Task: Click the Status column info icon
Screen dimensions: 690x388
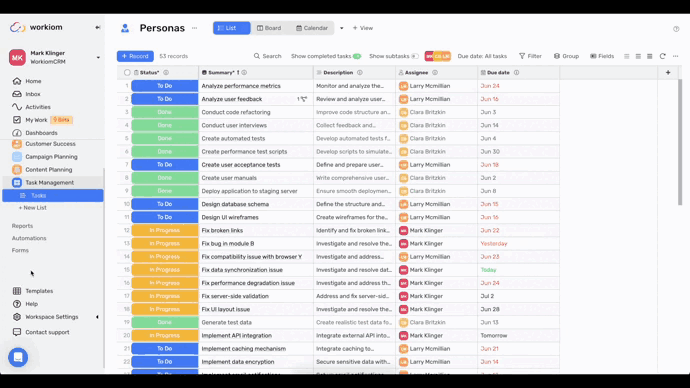Action: coord(166,73)
